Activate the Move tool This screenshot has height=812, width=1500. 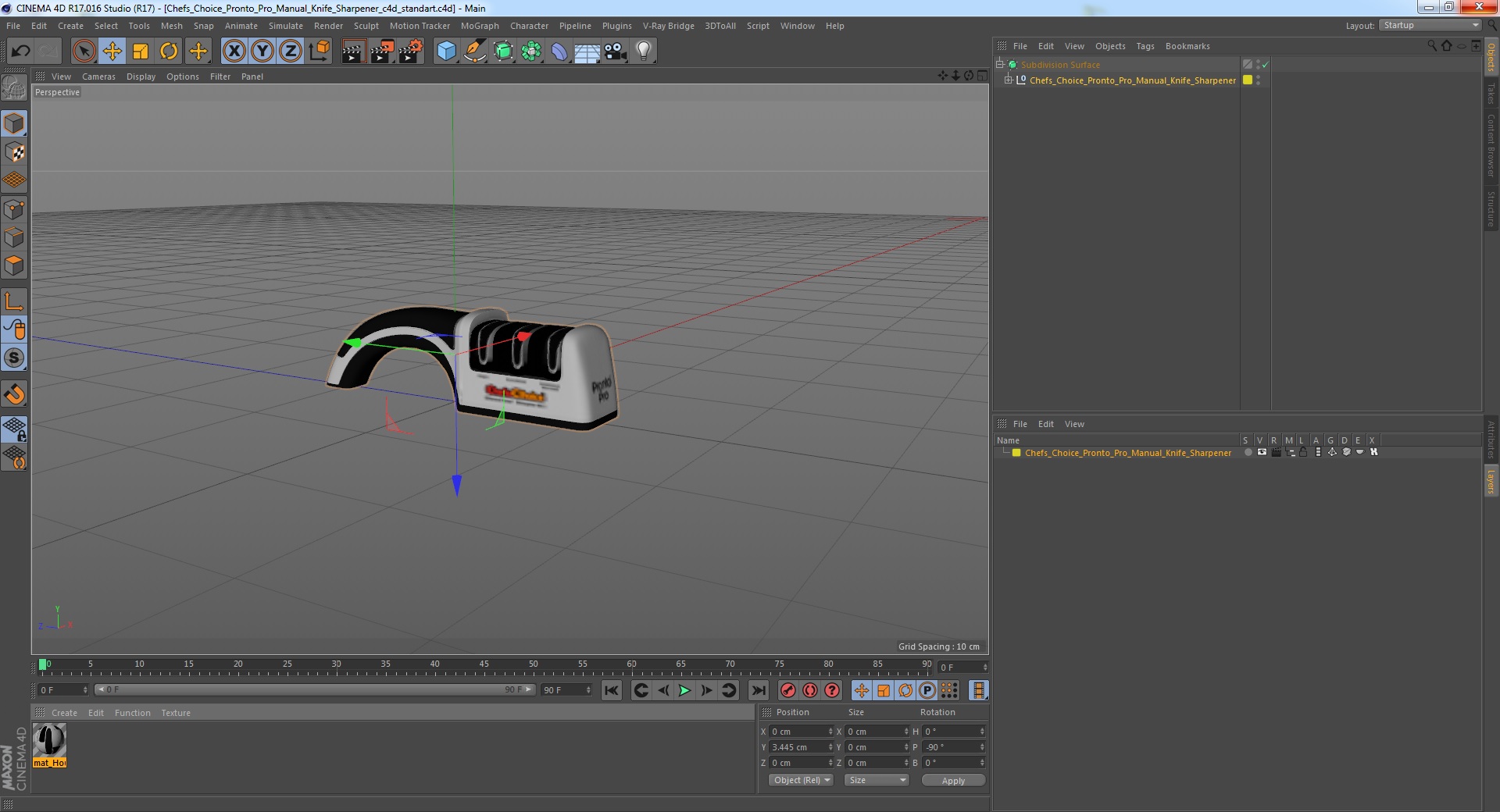(x=112, y=52)
